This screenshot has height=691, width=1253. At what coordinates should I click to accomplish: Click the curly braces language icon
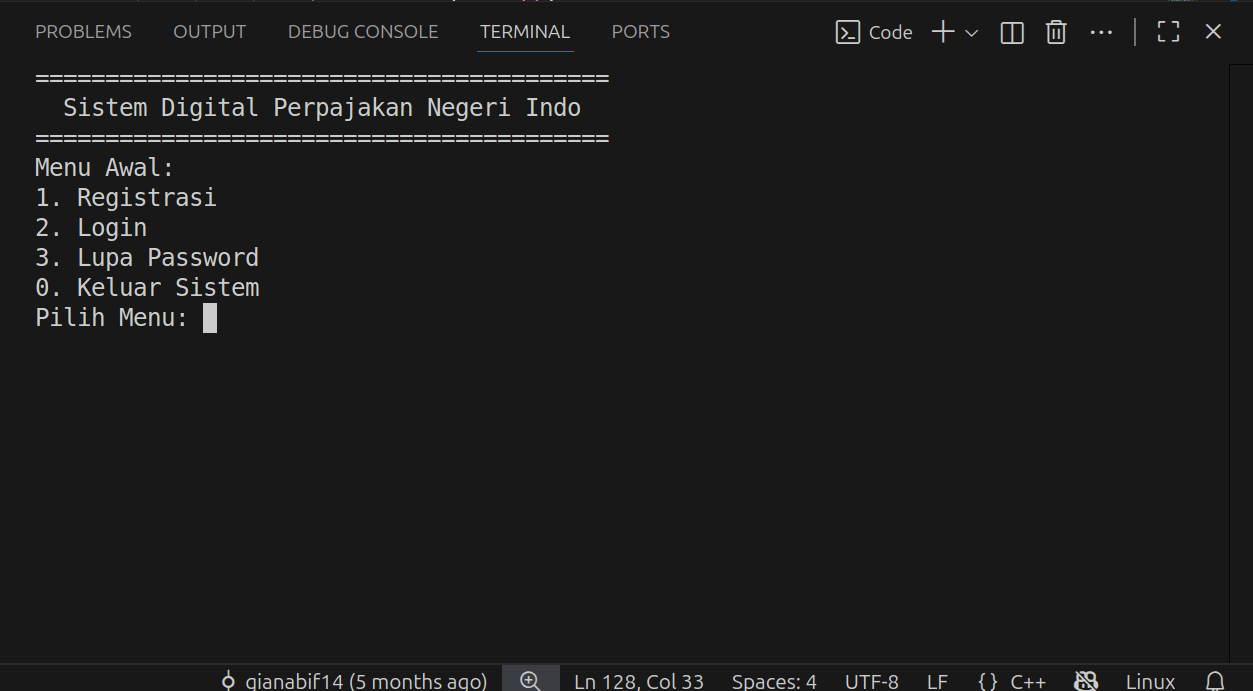click(988, 681)
